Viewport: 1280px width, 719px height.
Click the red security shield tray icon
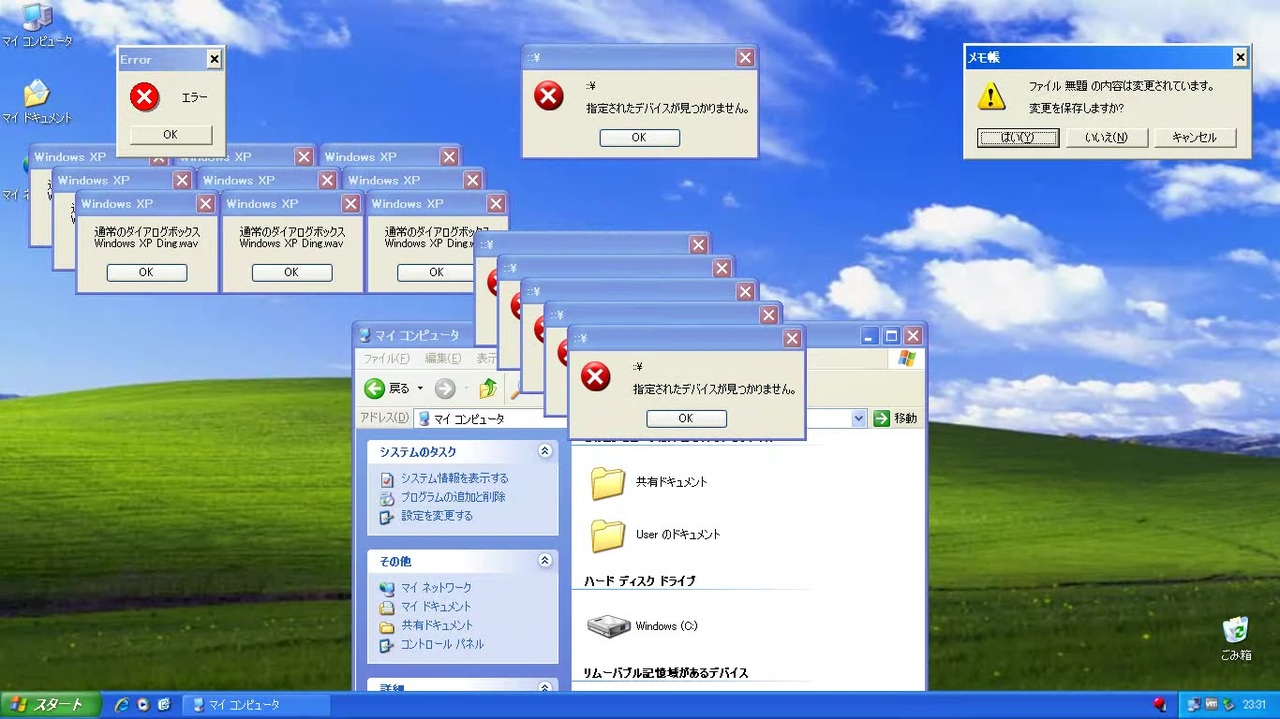pos(1160,705)
